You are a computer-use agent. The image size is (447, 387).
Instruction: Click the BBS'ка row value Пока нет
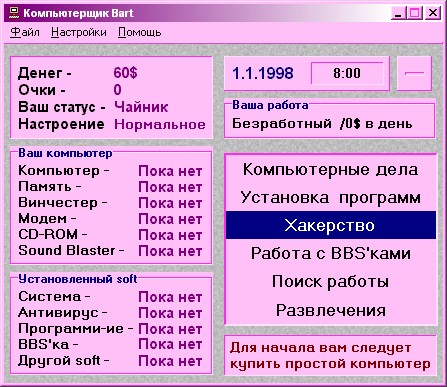pos(170,345)
